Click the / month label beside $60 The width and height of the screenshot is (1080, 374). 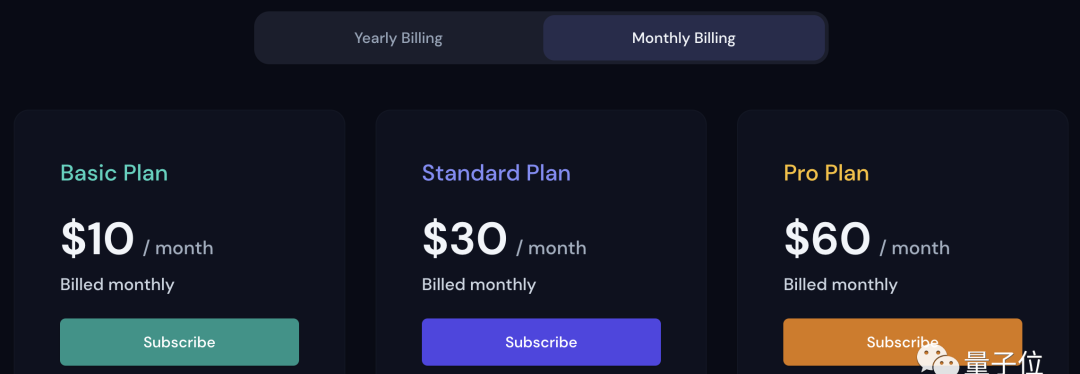[x=915, y=248]
